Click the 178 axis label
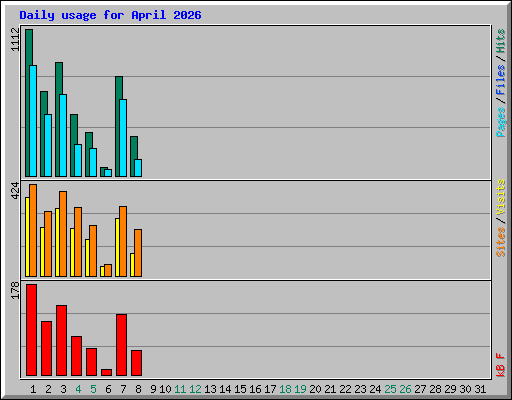The width and height of the screenshot is (512, 400). point(15,290)
